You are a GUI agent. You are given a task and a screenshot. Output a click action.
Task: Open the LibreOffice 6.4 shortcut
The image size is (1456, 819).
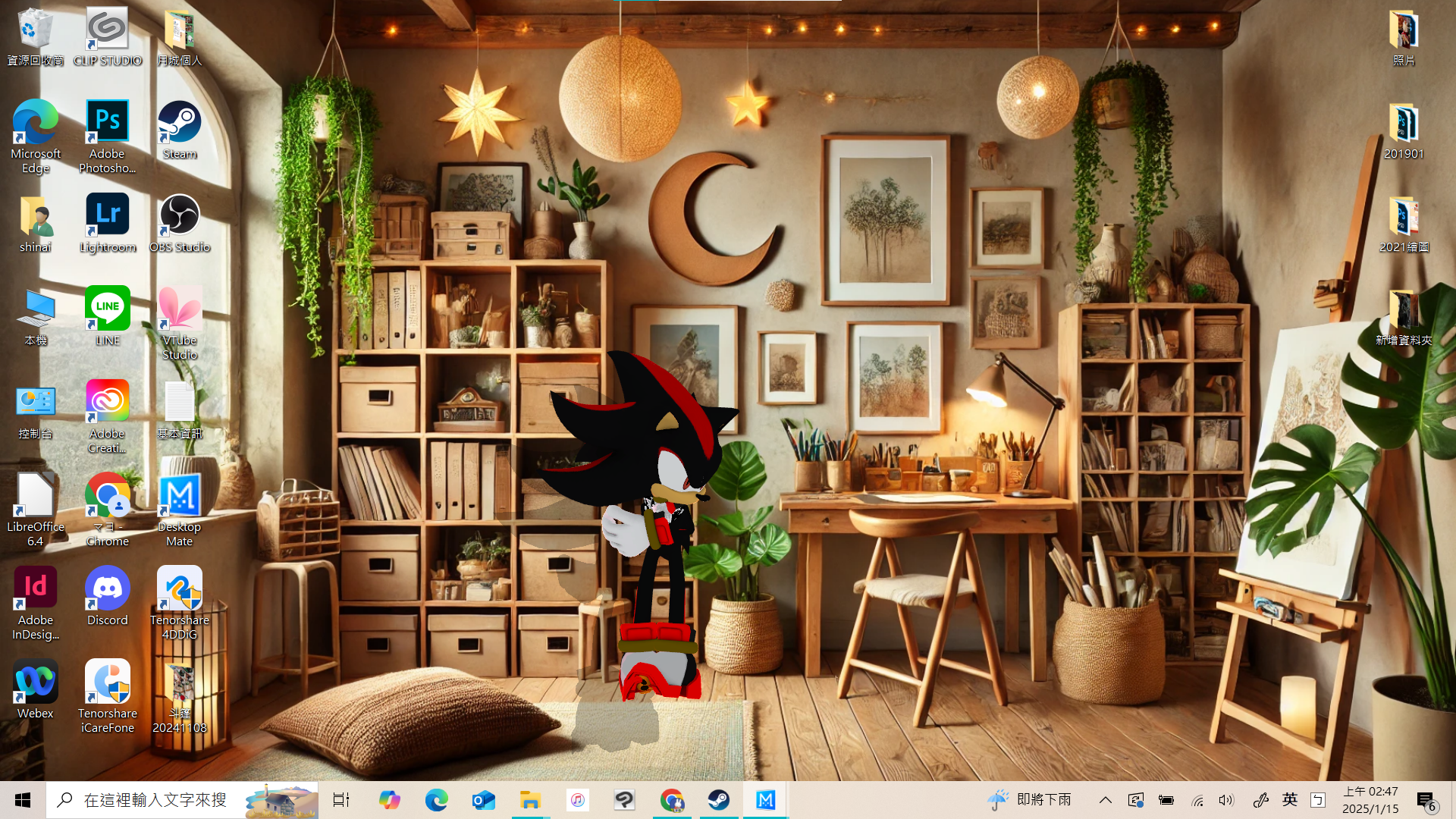pos(35,510)
